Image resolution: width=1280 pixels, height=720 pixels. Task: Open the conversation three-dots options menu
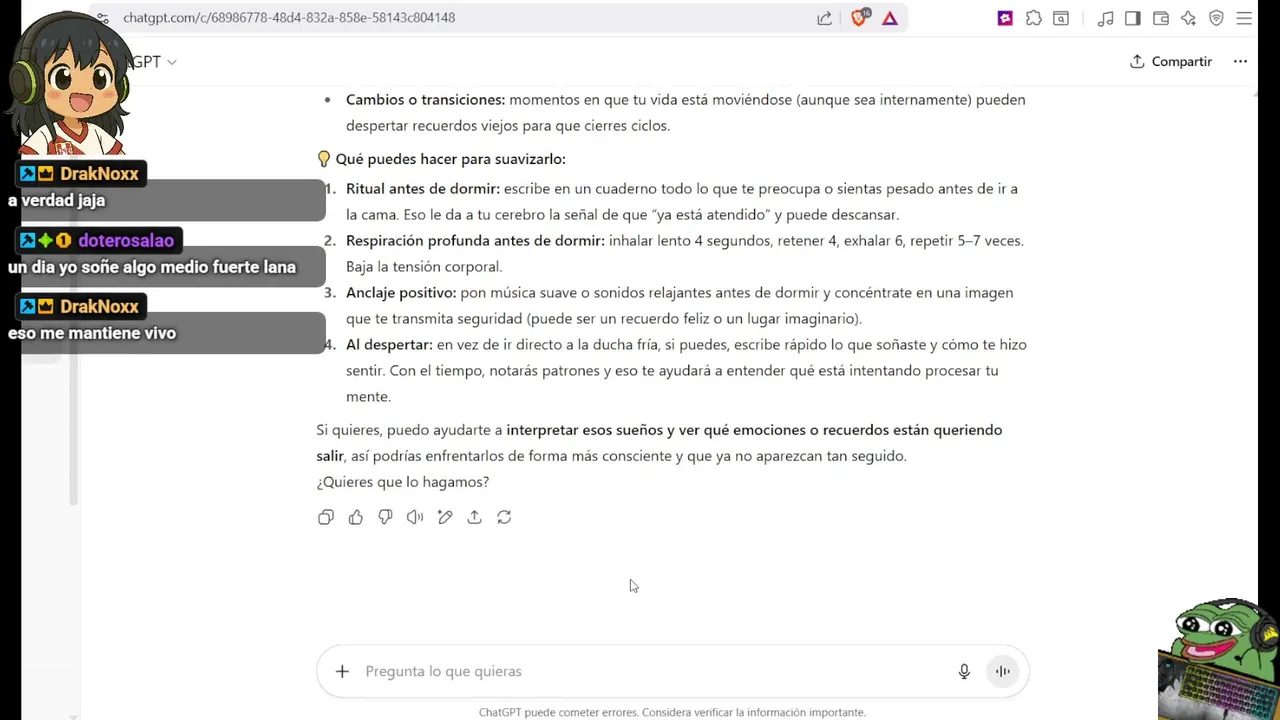coord(1240,61)
